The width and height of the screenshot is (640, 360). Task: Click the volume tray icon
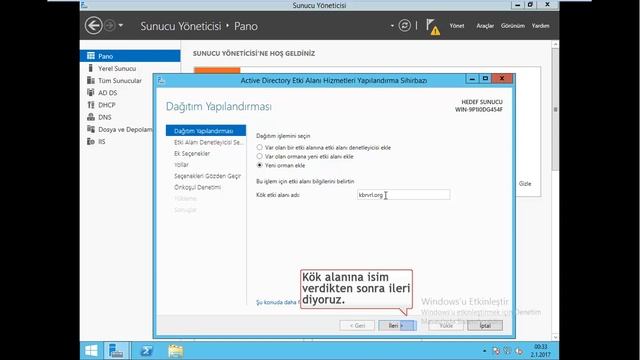point(519,351)
